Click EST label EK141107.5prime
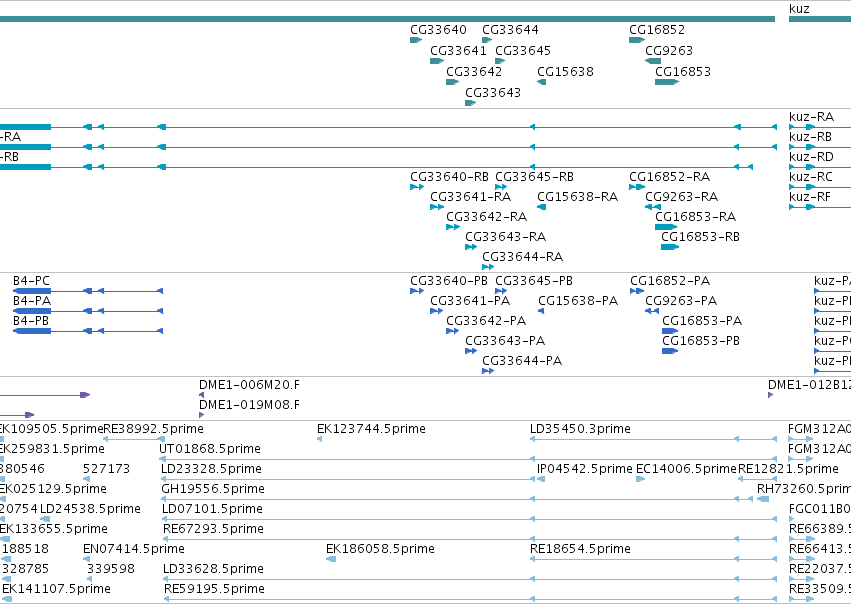The image size is (851, 604). 56,589
